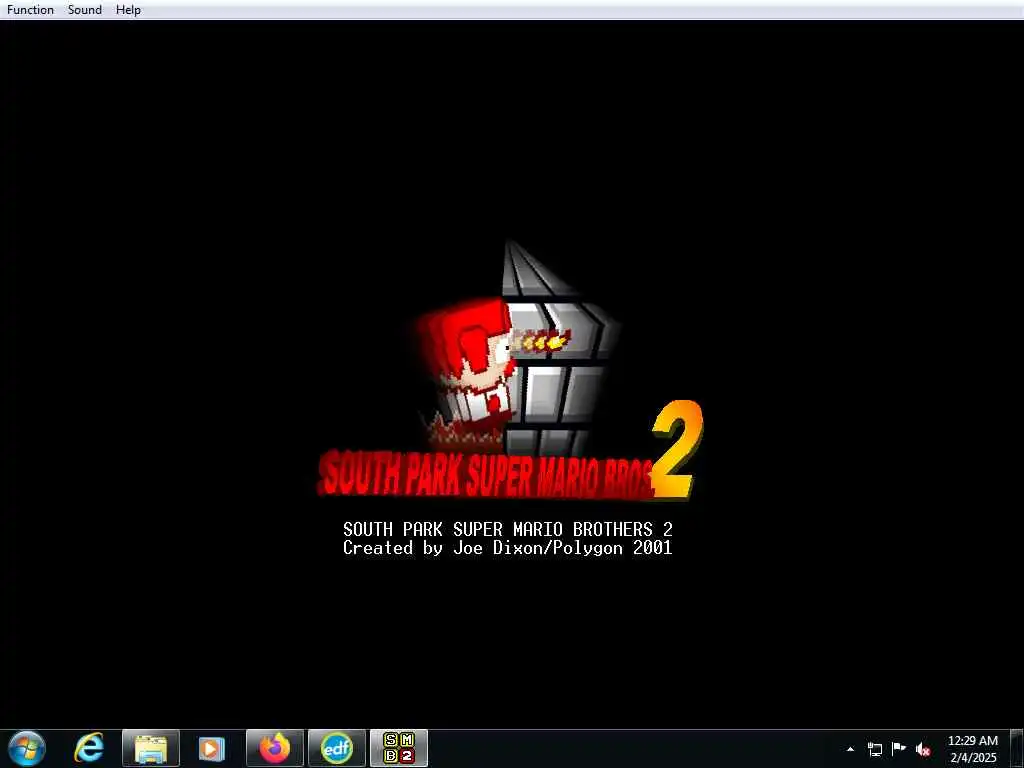Open the Function menu
The width and height of the screenshot is (1024, 768).
pyautogui.click(x=30, y=10)
